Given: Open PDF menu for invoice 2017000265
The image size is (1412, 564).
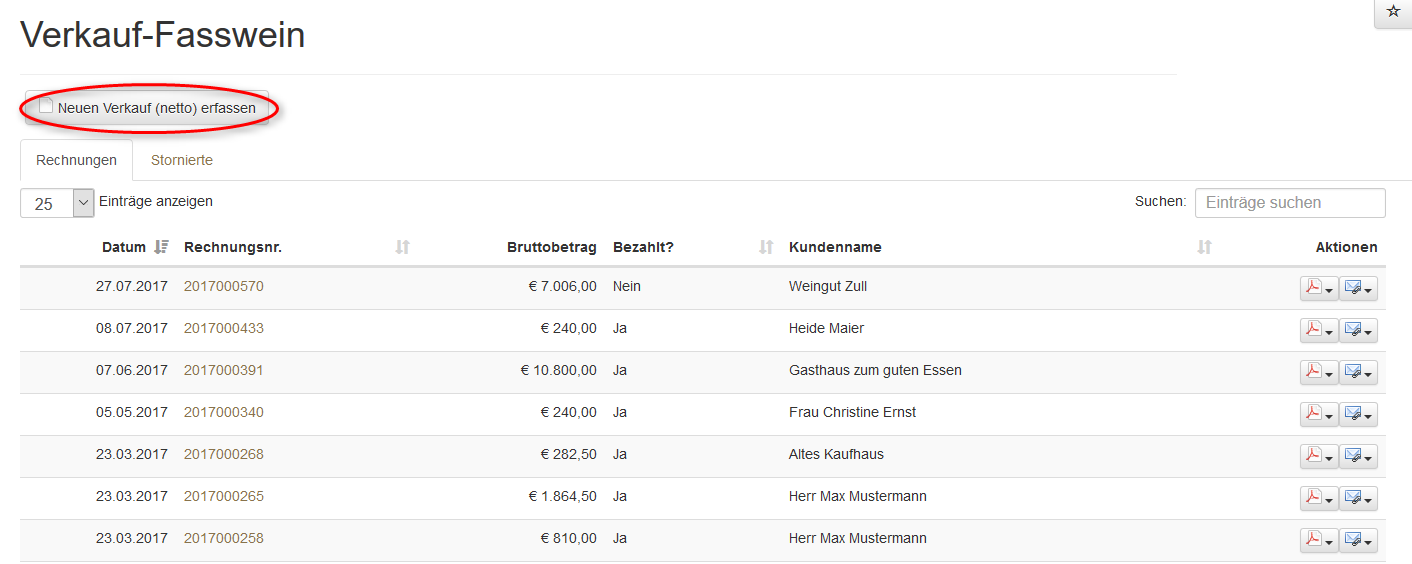Looking at the screenshot, I should 1318,498.
